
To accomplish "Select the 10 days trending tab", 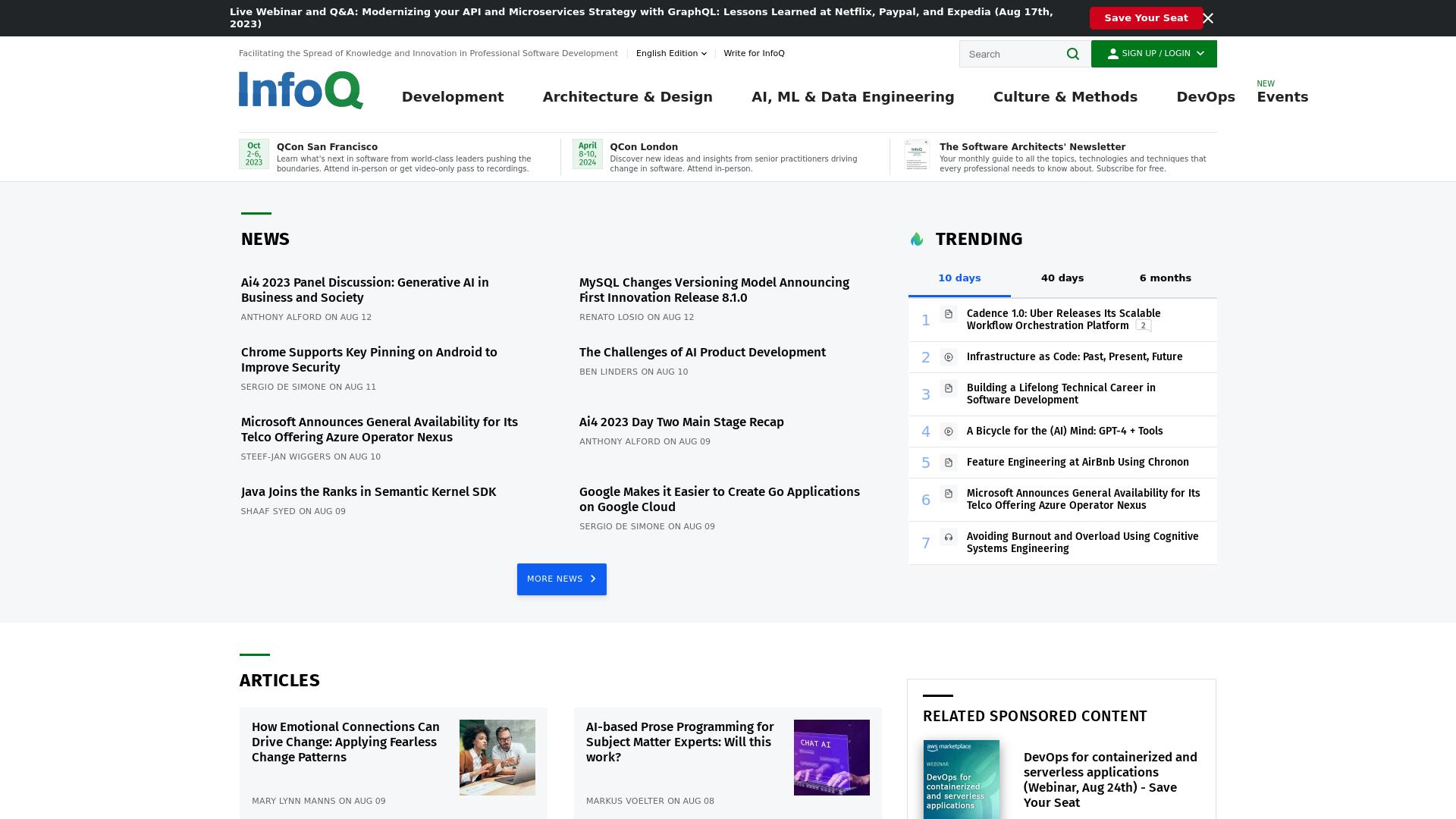I will tap(959, 278).
